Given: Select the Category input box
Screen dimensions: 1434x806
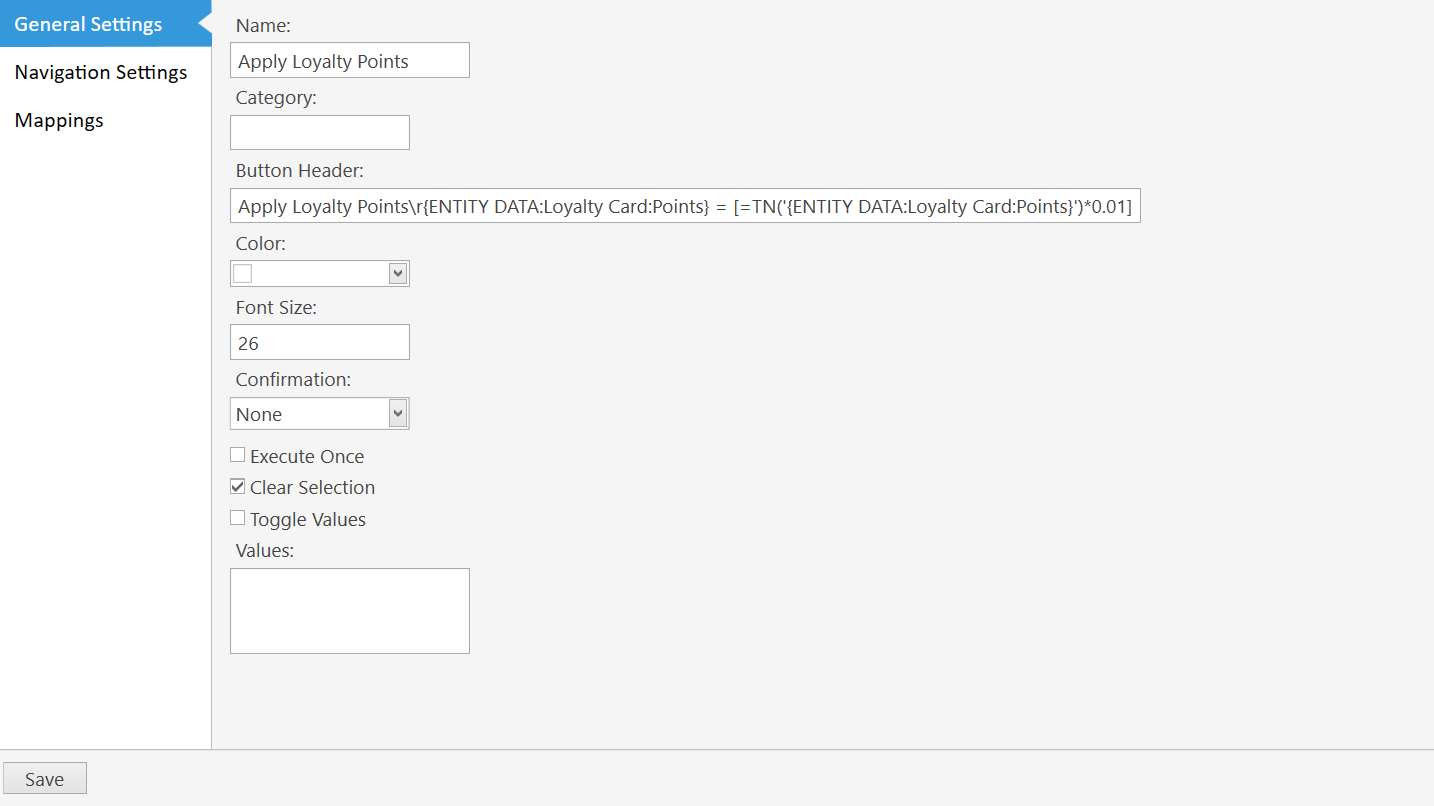Looking at the screenshot, I should tap(319, 132).
